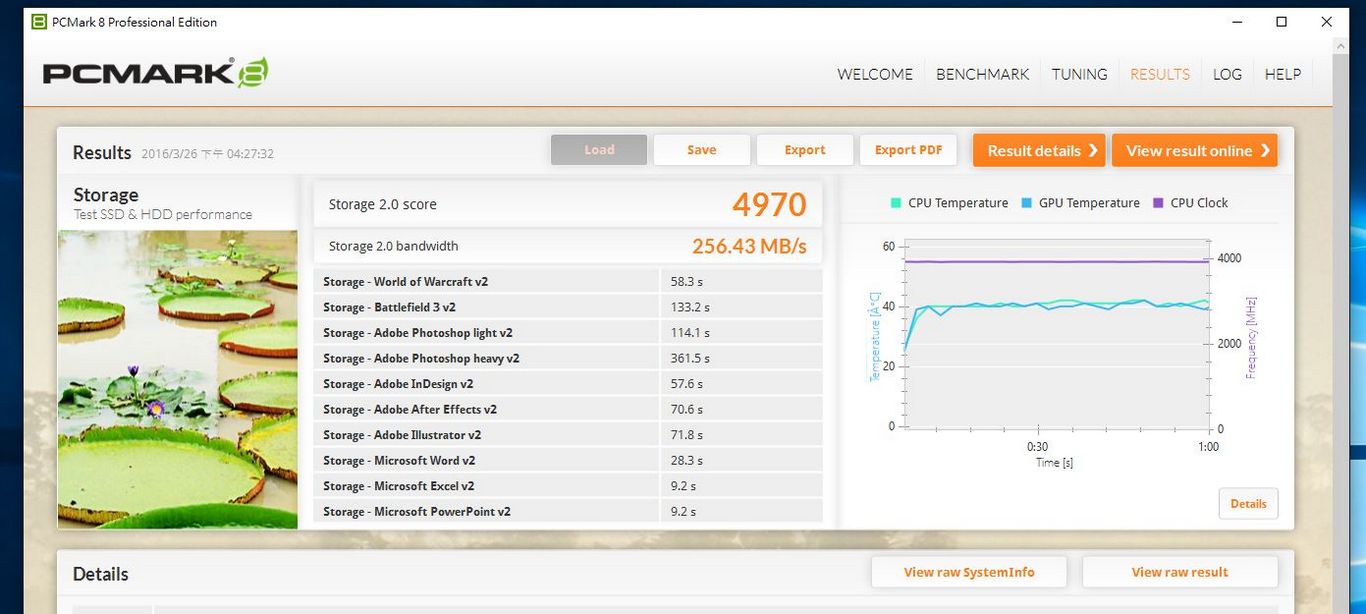1366x614 pixels.
Task: Click inside the temperature and clock chart
Action: tap(1056, 335)
